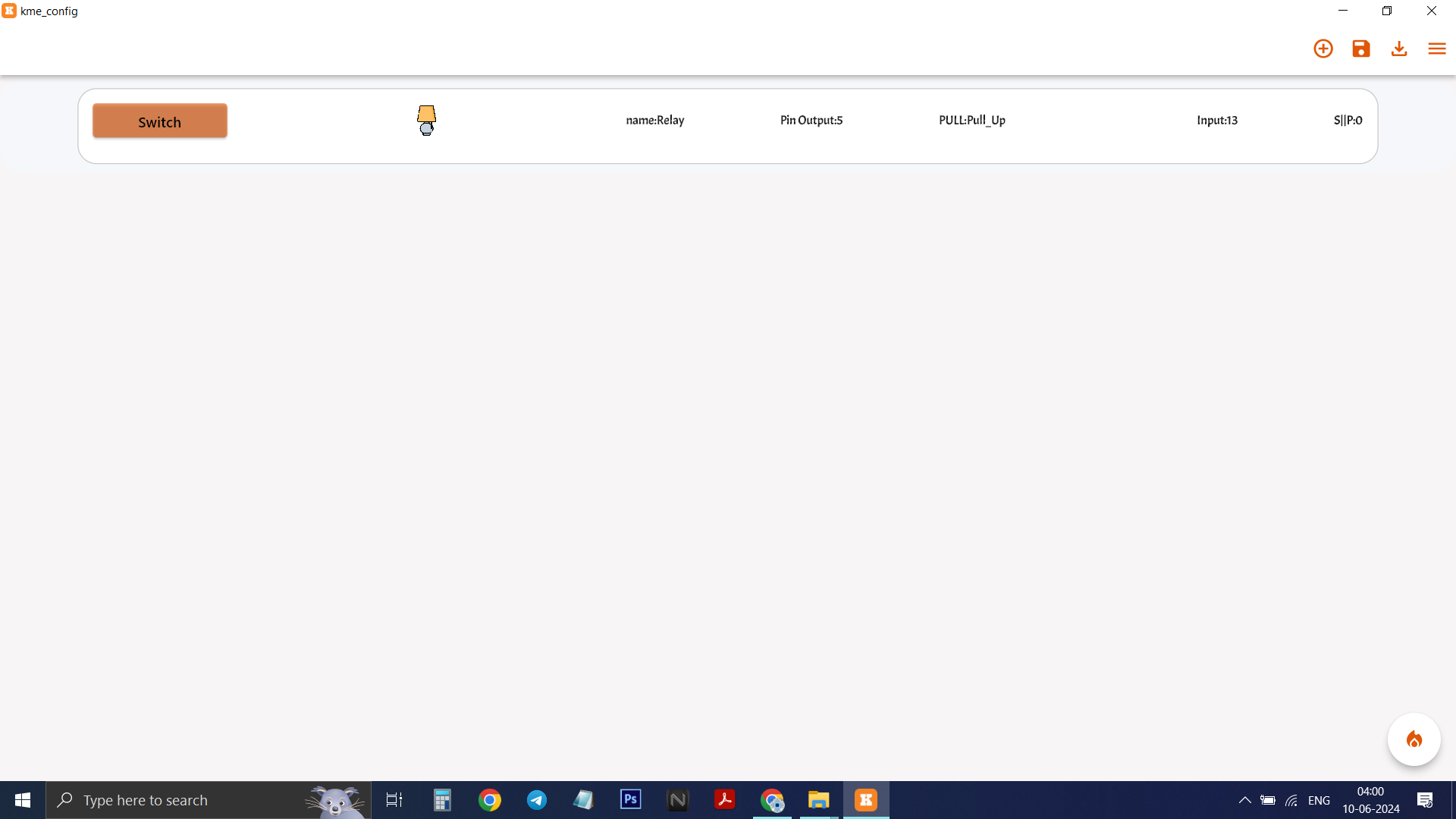Viewport: 1456px width, 819px height.
Task: Click the save floppy disk icon
Action: pos(1361,49)
